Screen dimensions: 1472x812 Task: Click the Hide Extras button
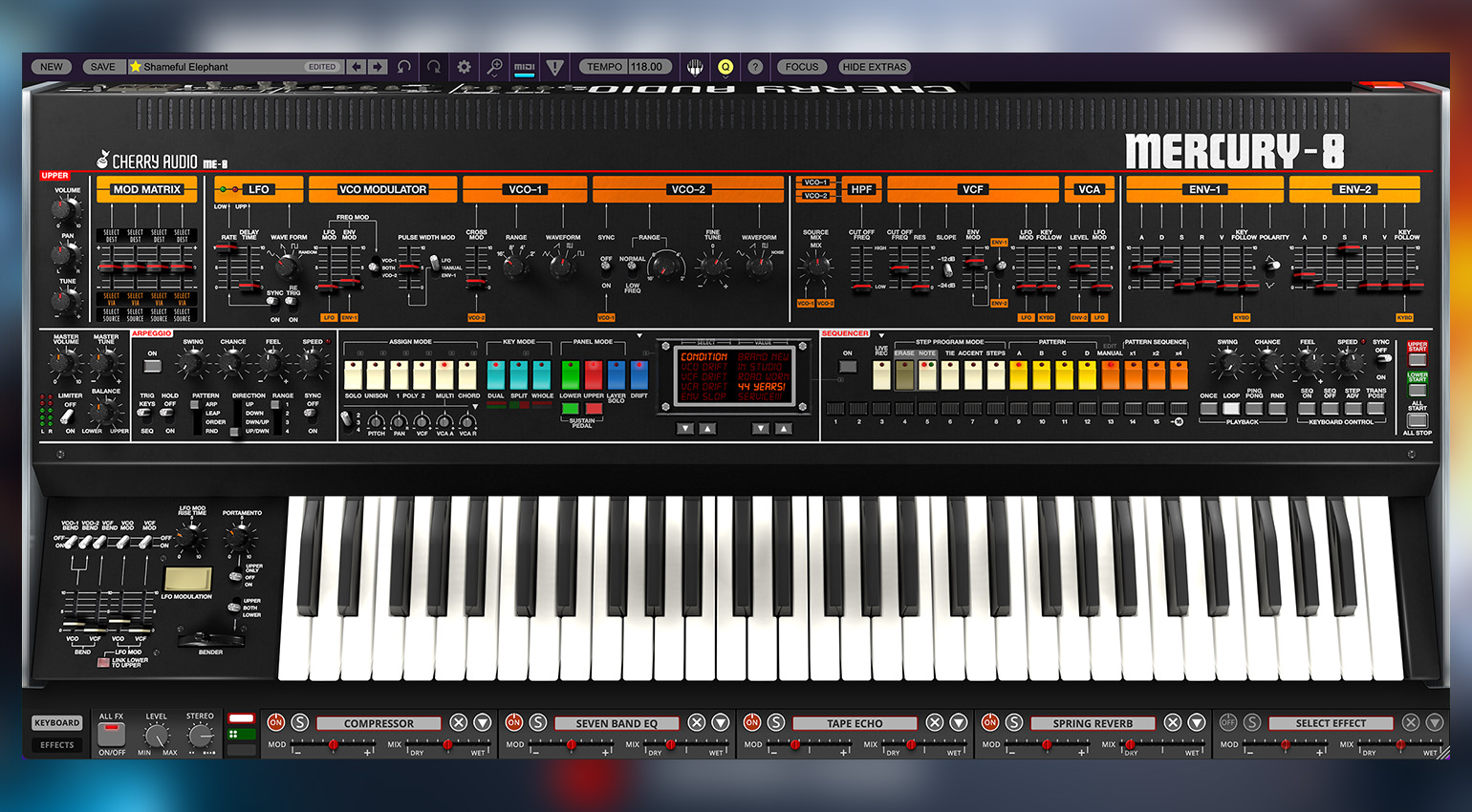click(875, 67)
